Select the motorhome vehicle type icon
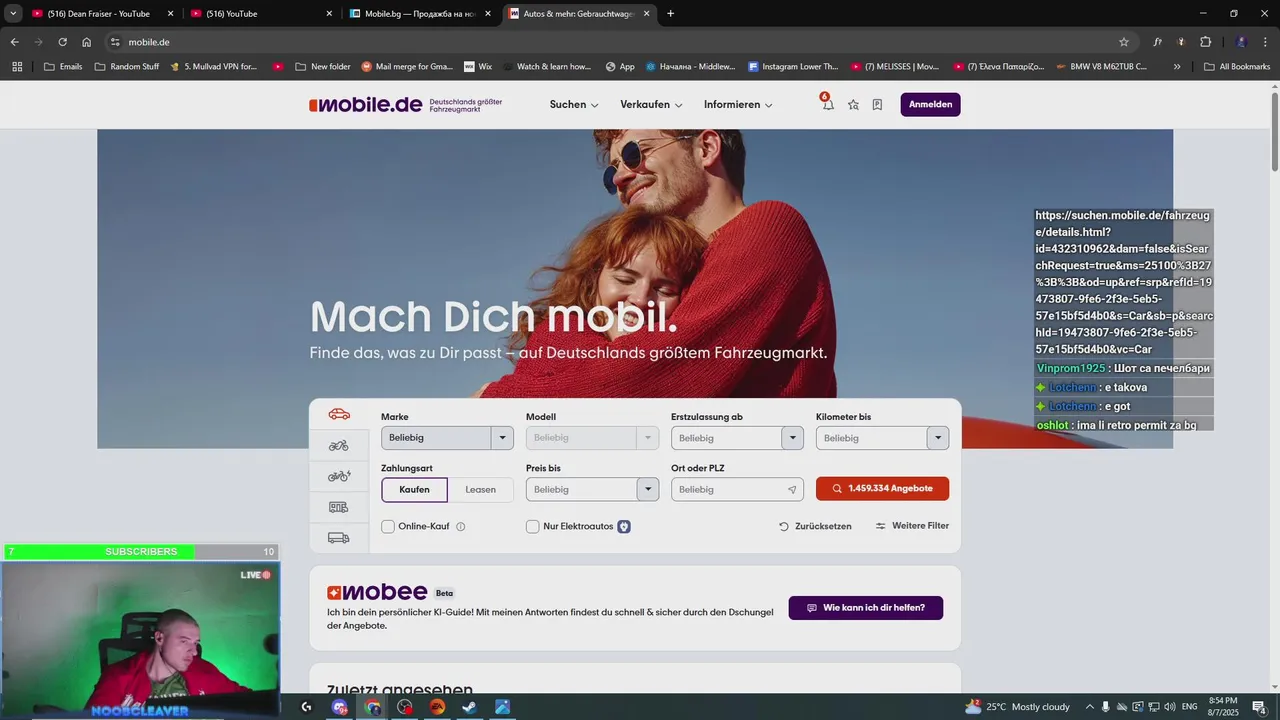This screenshot has width=1280, height=720. pos(339,507)
